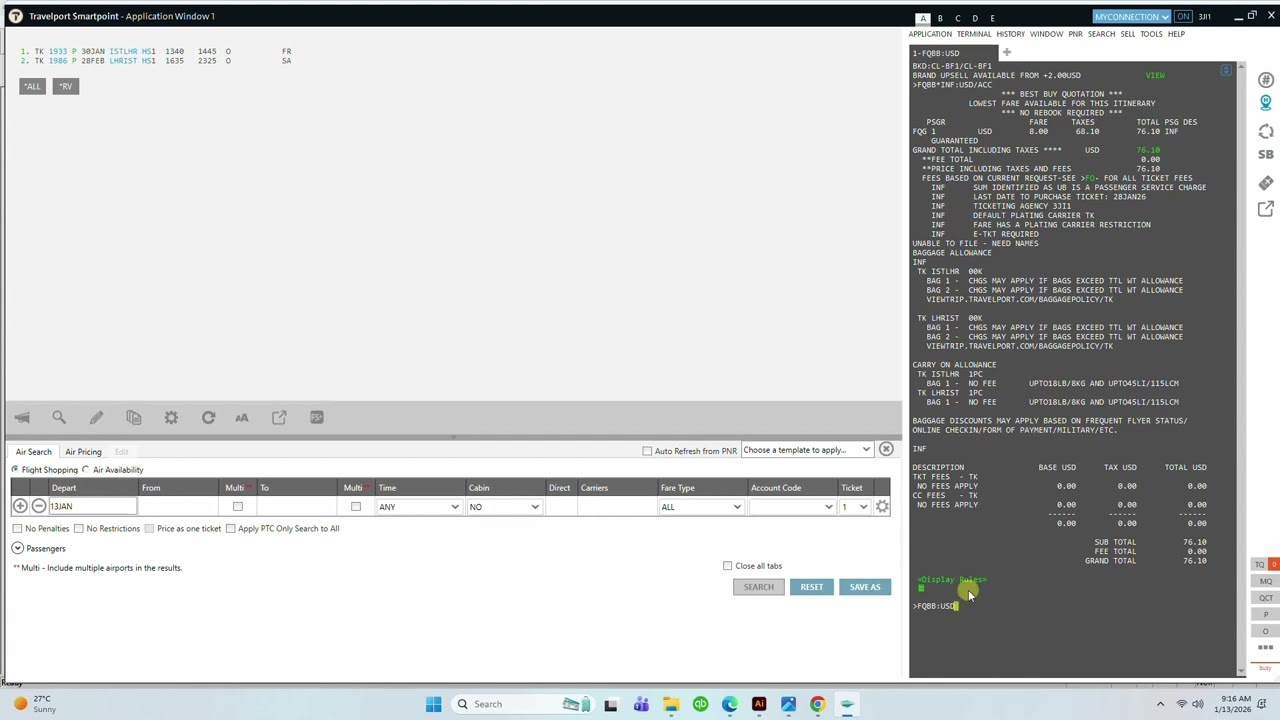Open the PNR menu
1280x720 pixels.
1075,34
